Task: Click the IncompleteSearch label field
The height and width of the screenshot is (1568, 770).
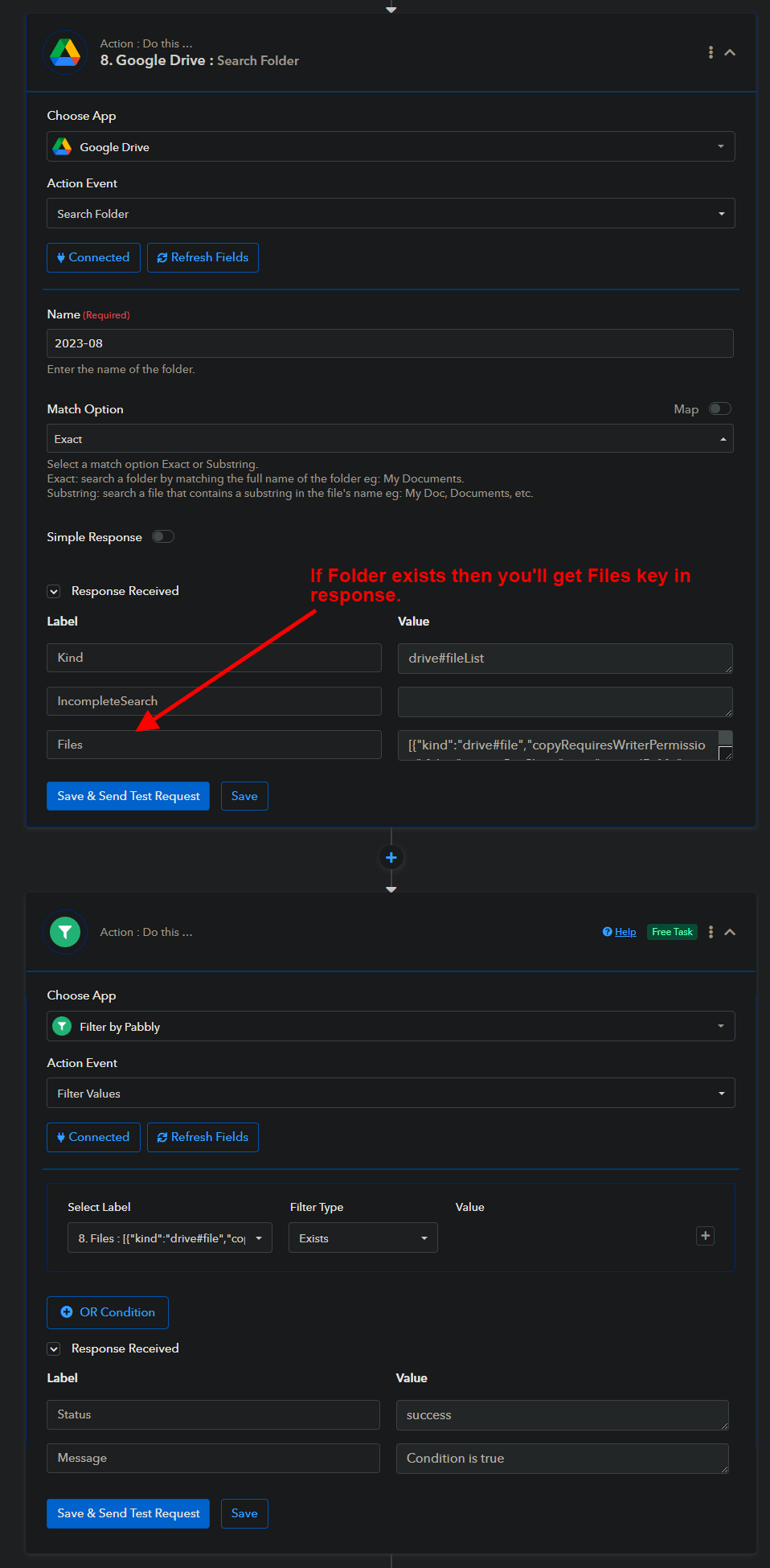Action: 214,701
